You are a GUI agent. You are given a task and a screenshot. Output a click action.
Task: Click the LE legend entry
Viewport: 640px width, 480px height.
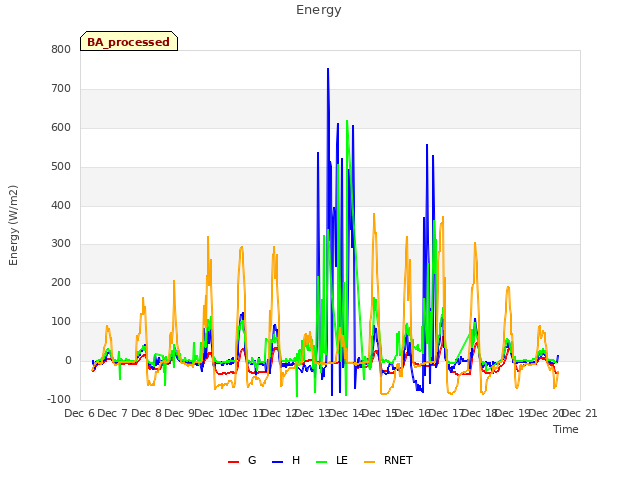[x=332, y=460]
